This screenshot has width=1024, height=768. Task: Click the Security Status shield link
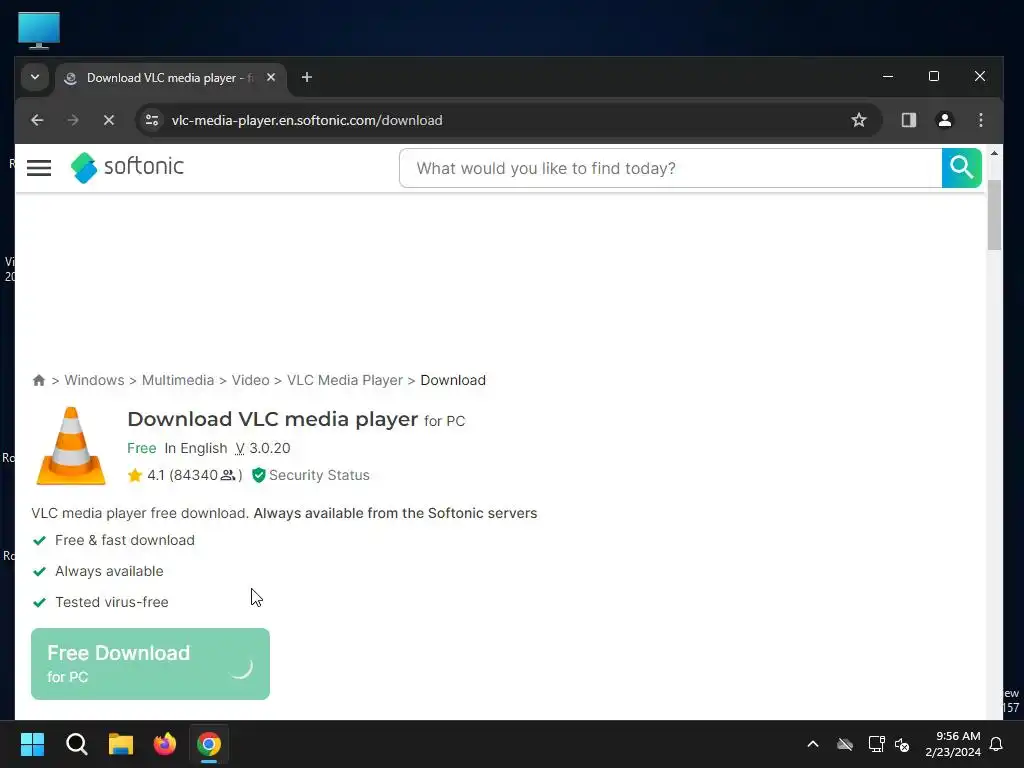[x=311, y=475]
